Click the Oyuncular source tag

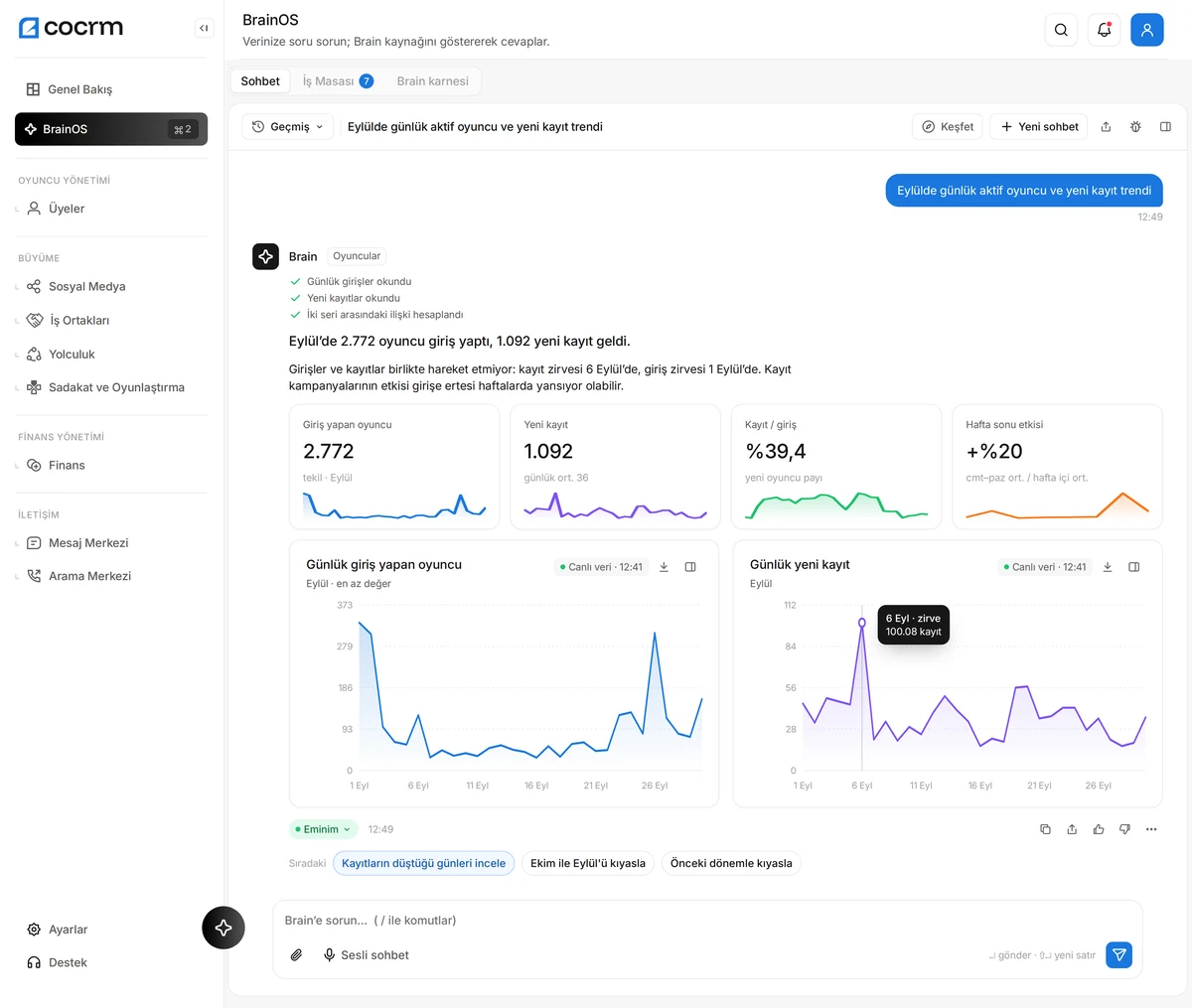pyautogui.click(x=357, y=256)
